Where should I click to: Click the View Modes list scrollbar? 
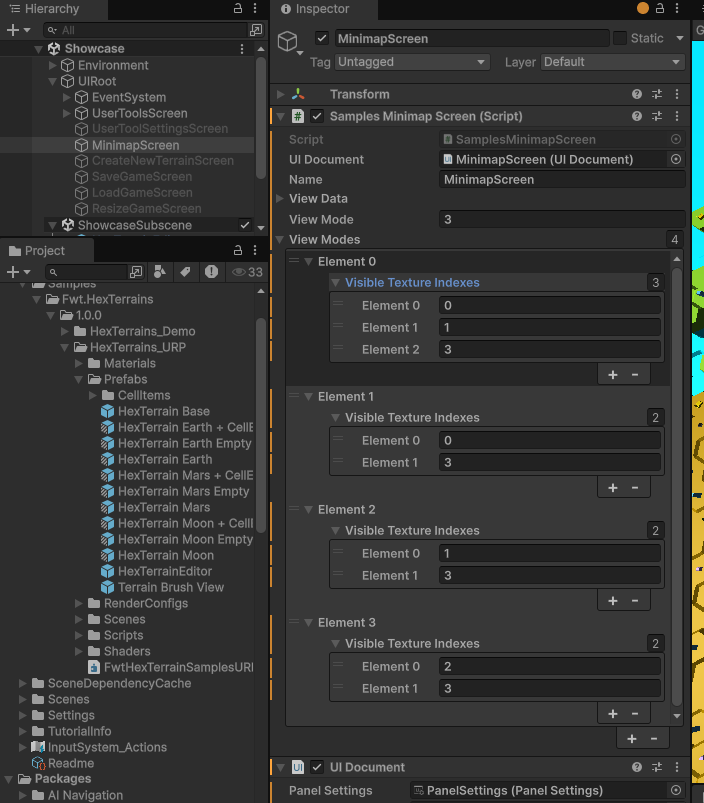(676, 487)
